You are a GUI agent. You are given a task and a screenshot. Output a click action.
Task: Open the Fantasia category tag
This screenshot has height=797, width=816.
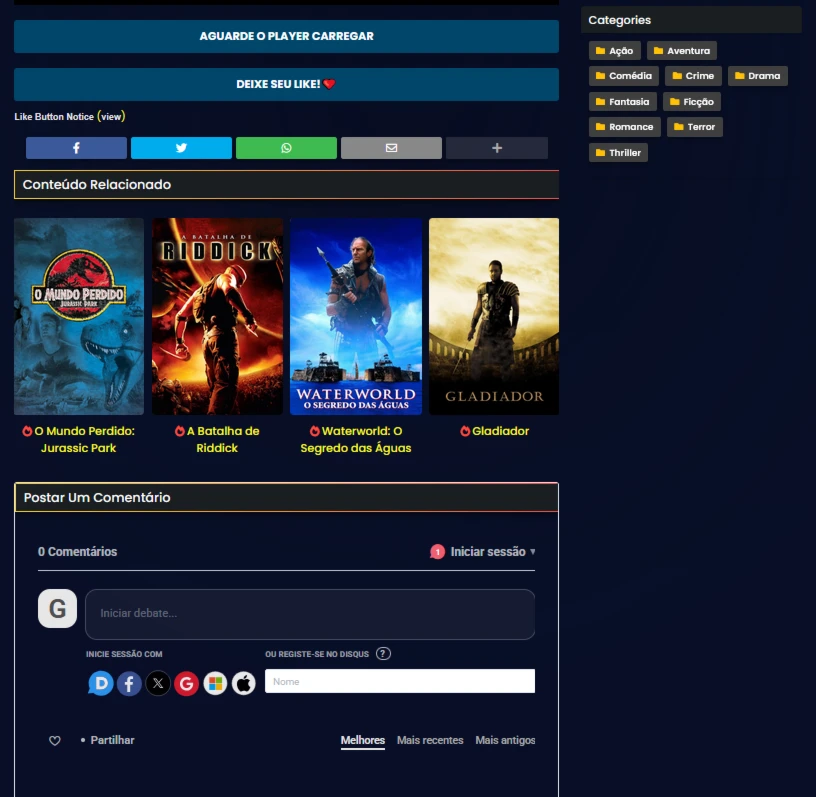coord(622,102)
